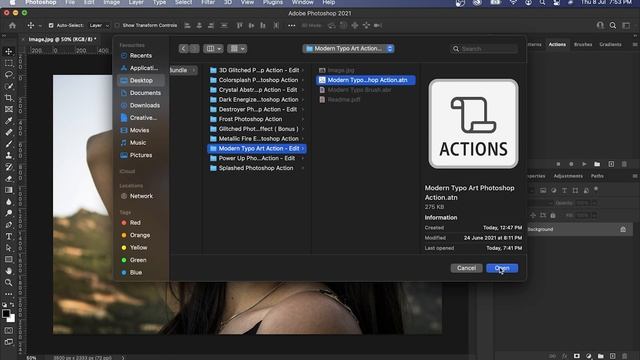Select the Gradient tool
Image resolution: width=640 pixels, height=360 pixels.
coord(9,190)
